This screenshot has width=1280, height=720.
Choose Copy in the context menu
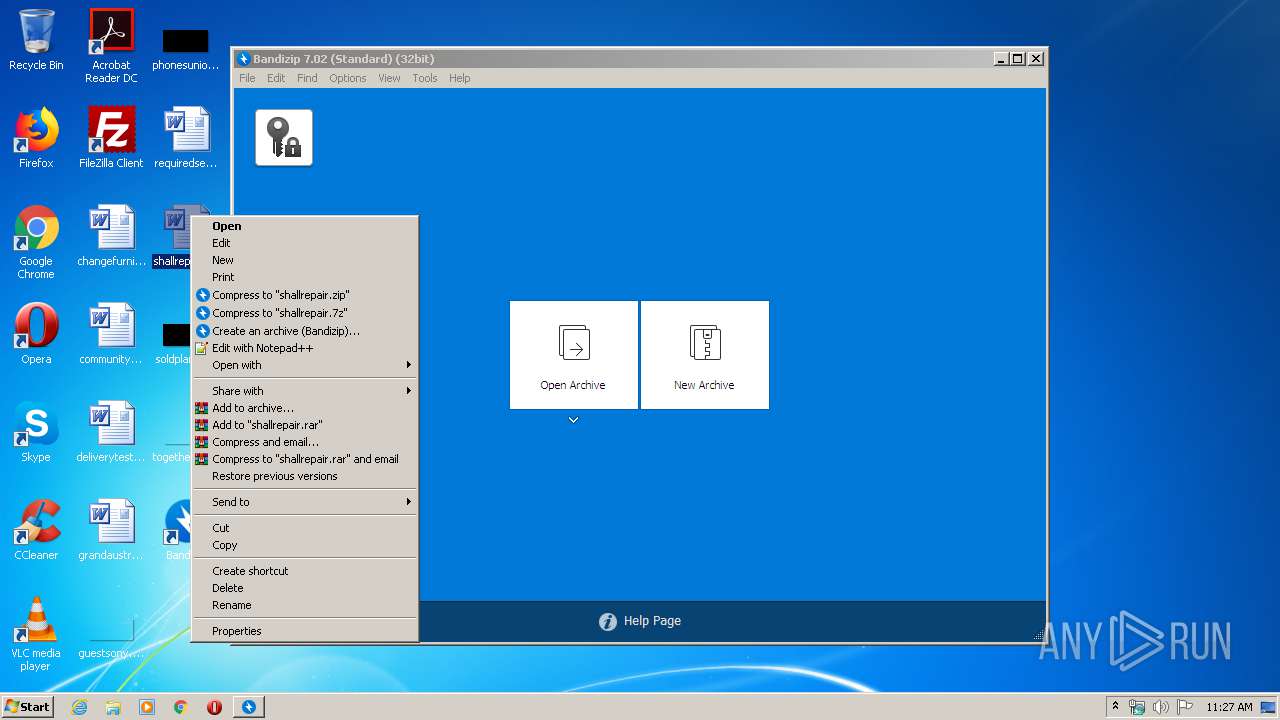tap(305, 545)
